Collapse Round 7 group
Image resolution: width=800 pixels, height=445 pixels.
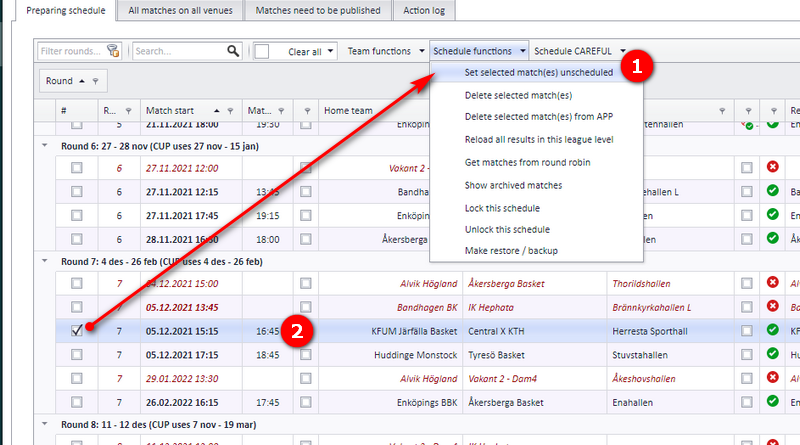(45, 261)
